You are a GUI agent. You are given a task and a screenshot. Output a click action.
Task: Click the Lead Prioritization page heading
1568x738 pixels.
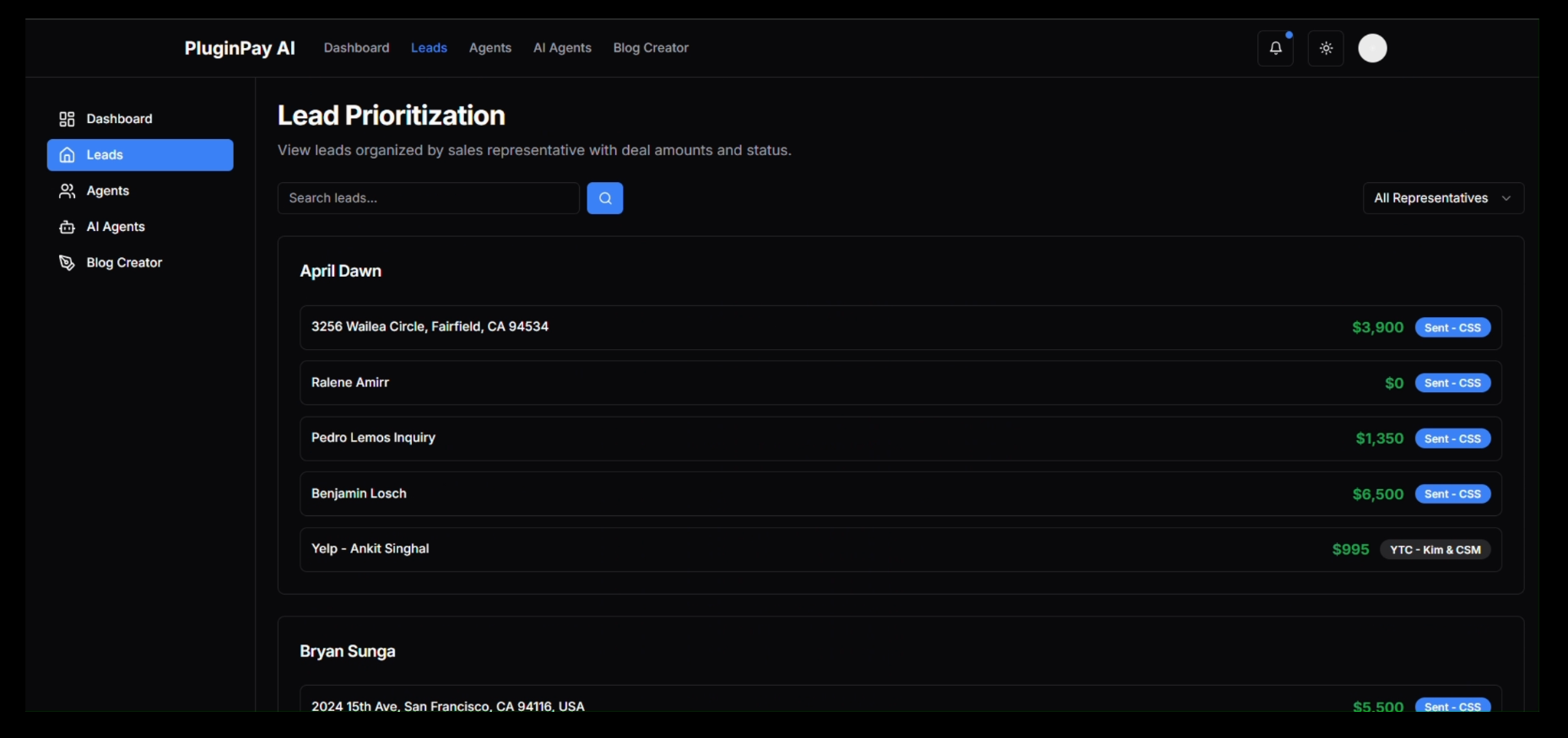pyautogui.click(x=392, y=116)
